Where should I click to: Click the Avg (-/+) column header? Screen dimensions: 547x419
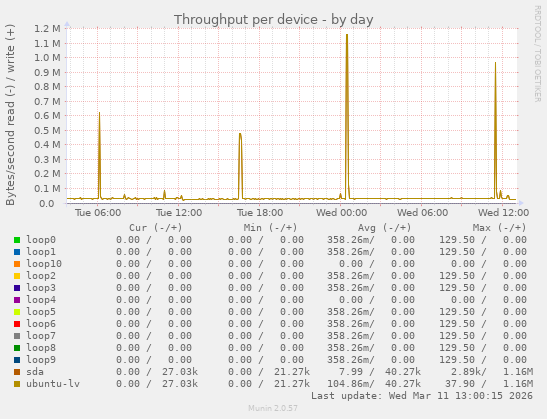(384, 228)
